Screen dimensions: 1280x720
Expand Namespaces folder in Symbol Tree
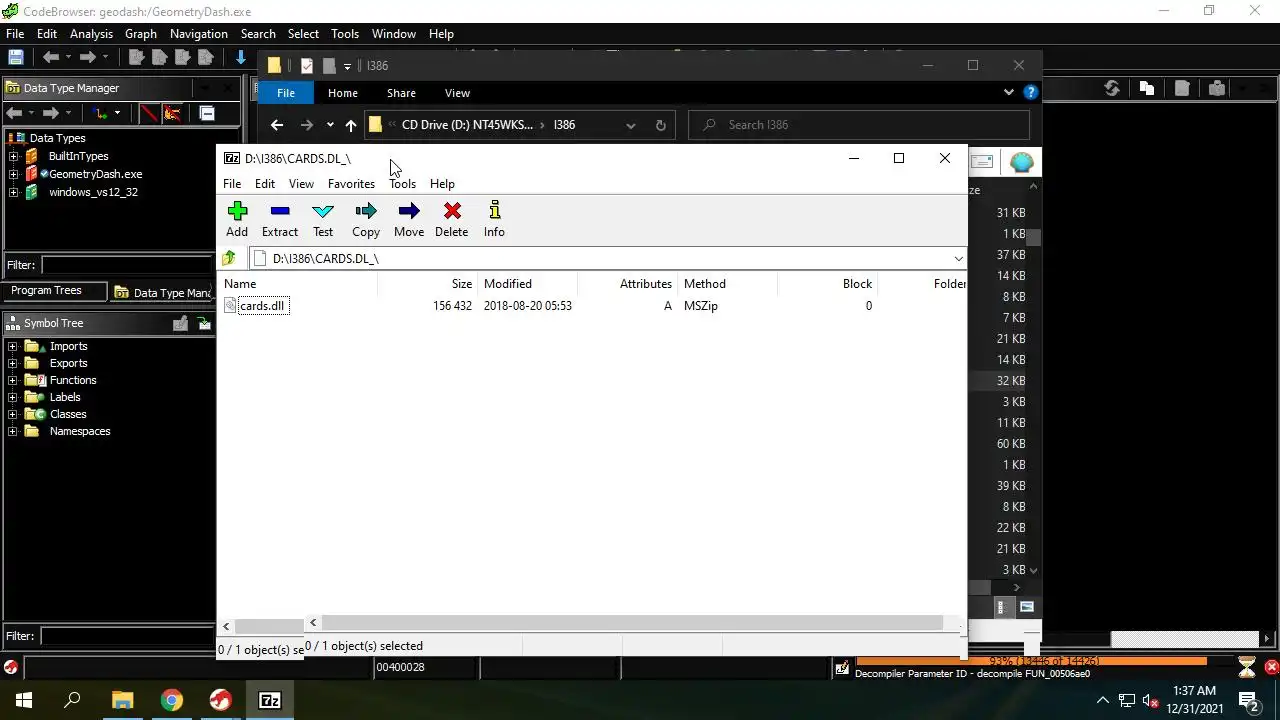point(13,431)
